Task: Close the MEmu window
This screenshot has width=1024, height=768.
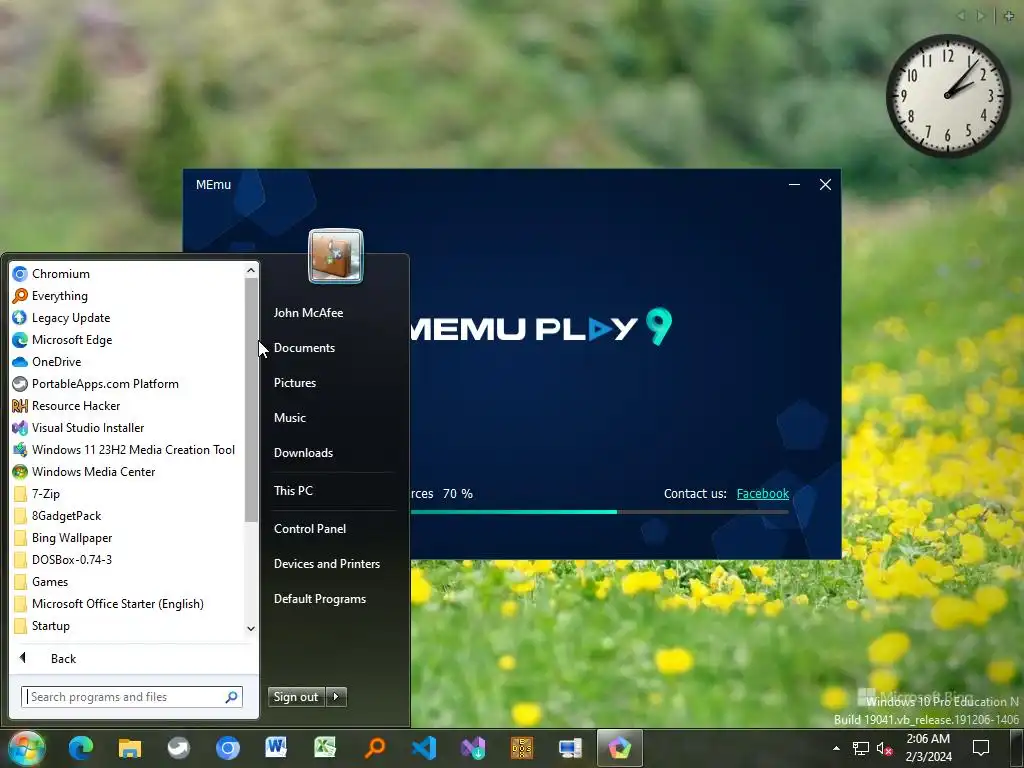Action: pos(825,185)
